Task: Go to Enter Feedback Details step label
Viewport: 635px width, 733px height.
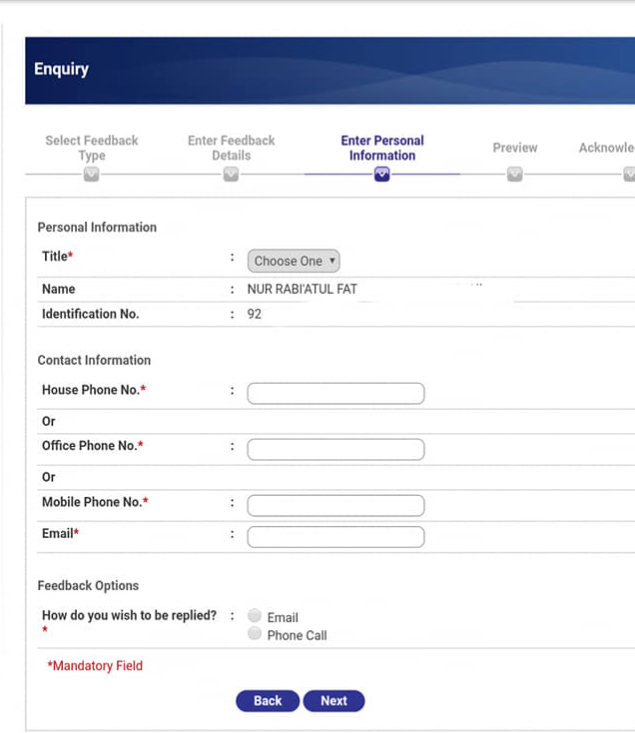Action: click(x=231, y=148)
